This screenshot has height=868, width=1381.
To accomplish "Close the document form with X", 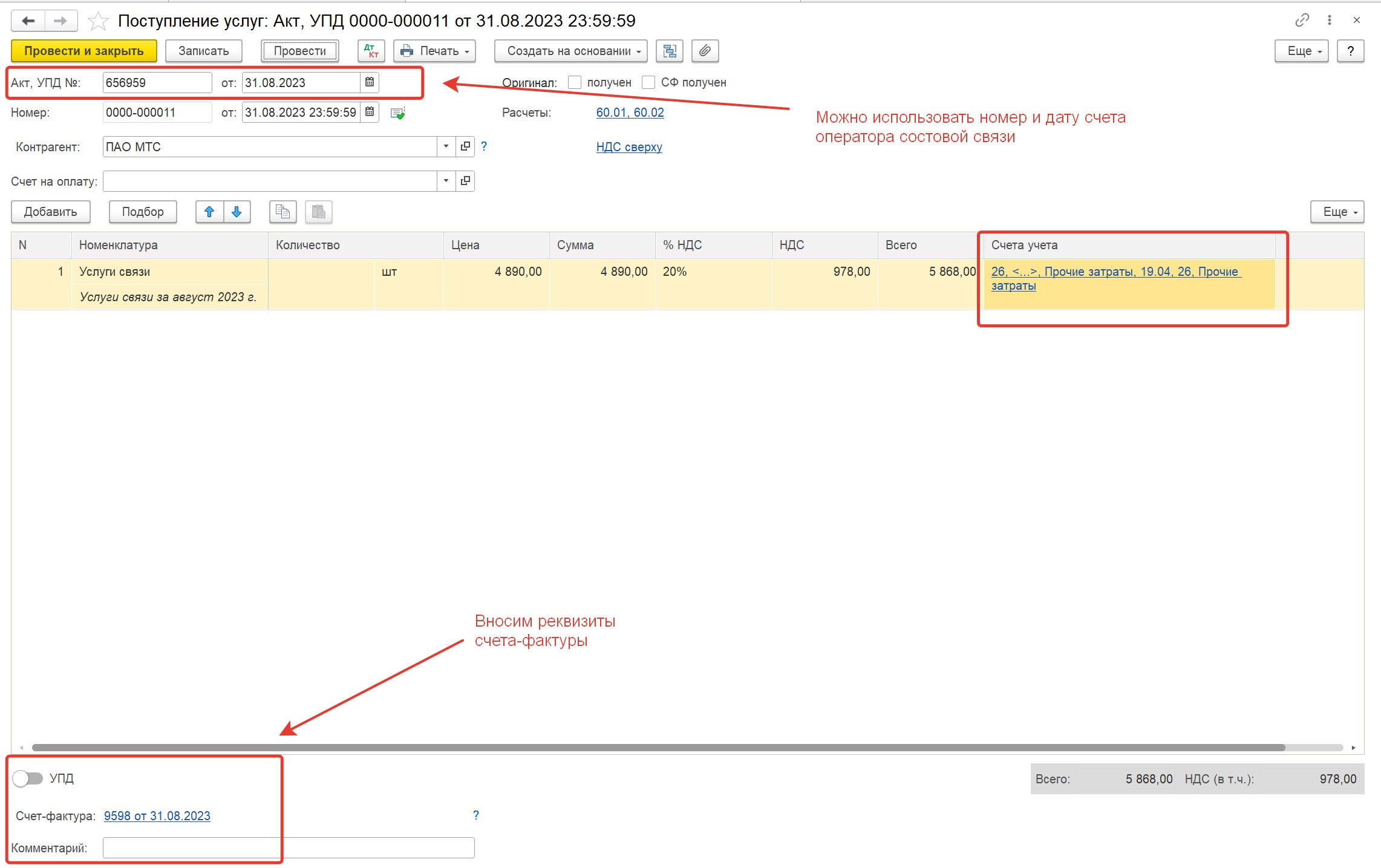I will (x=1357, y=21).
